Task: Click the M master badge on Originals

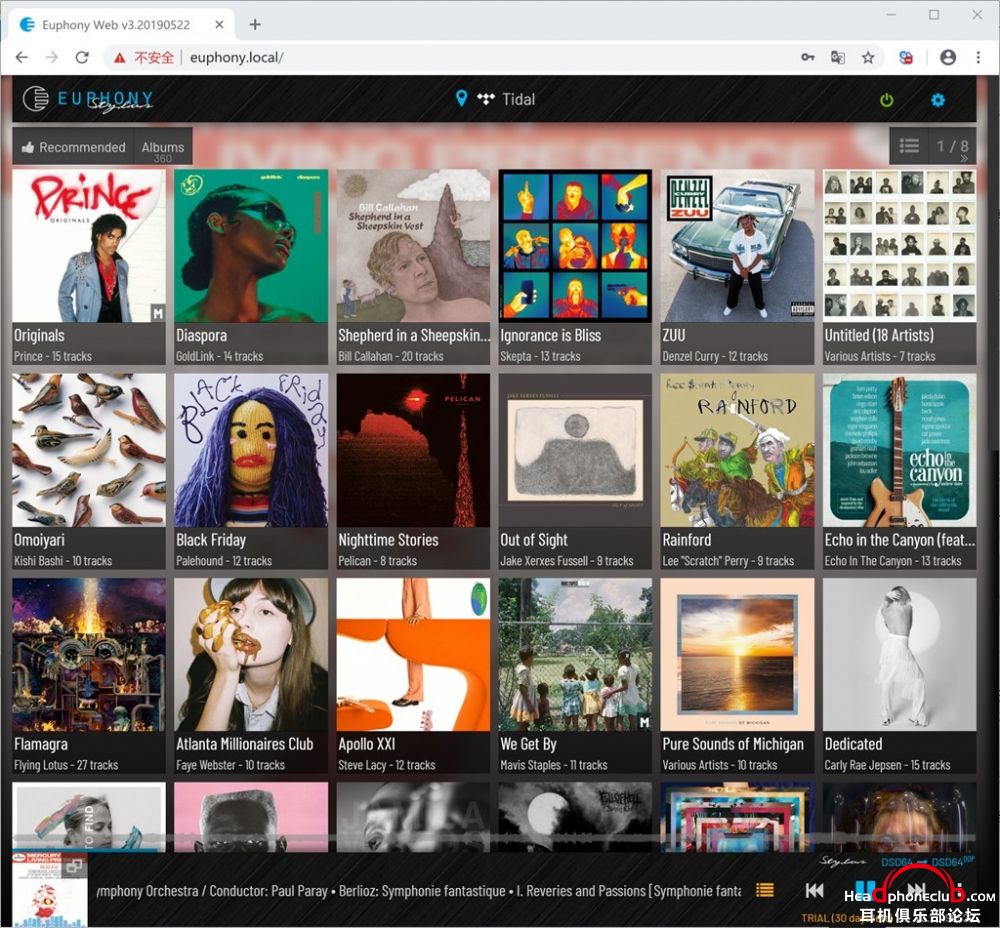Action: pyautogui.click(x=158, y=313)
